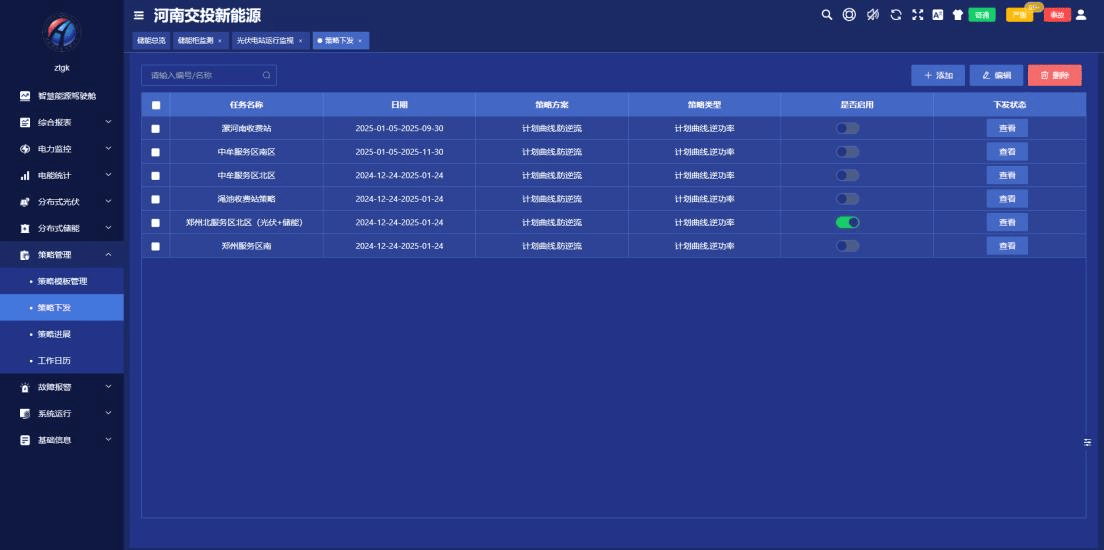
Task: Click the search icon inside the number/name field
Action: point(267,75)
